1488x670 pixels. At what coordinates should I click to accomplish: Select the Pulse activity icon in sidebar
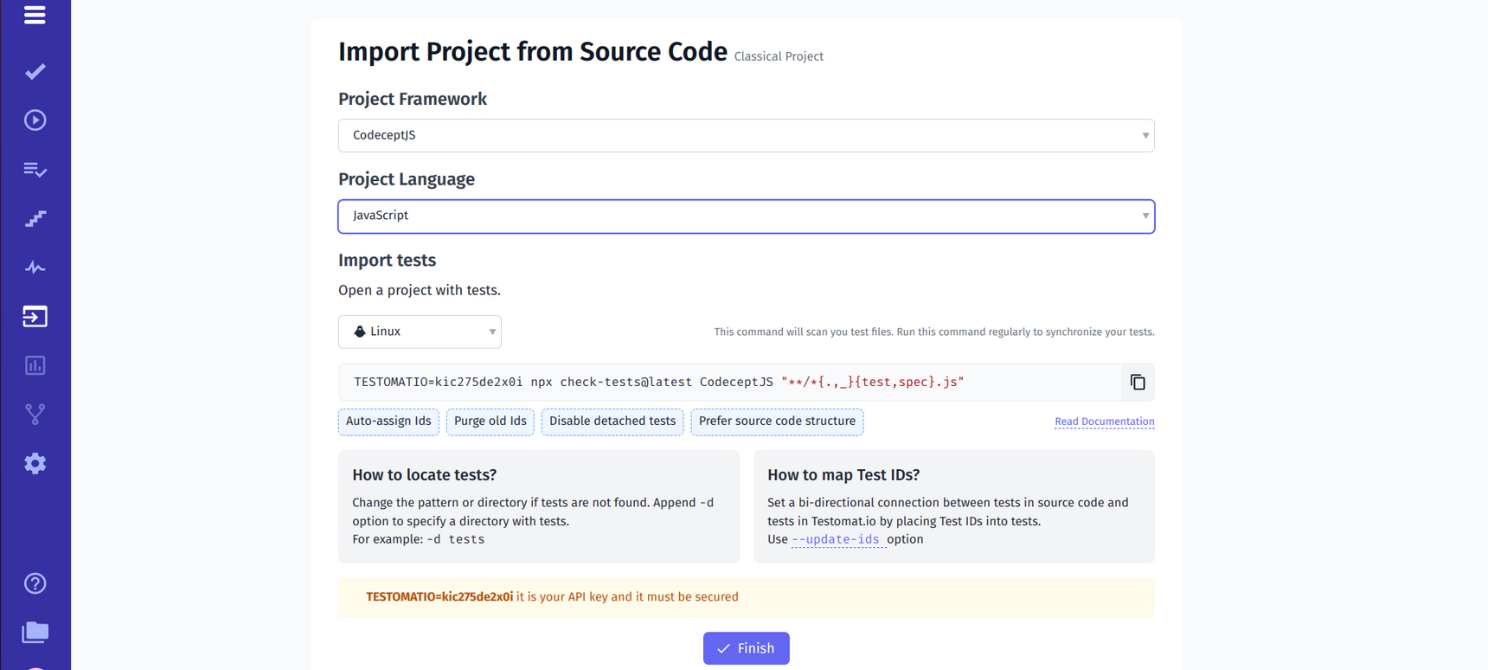point(35,267)
